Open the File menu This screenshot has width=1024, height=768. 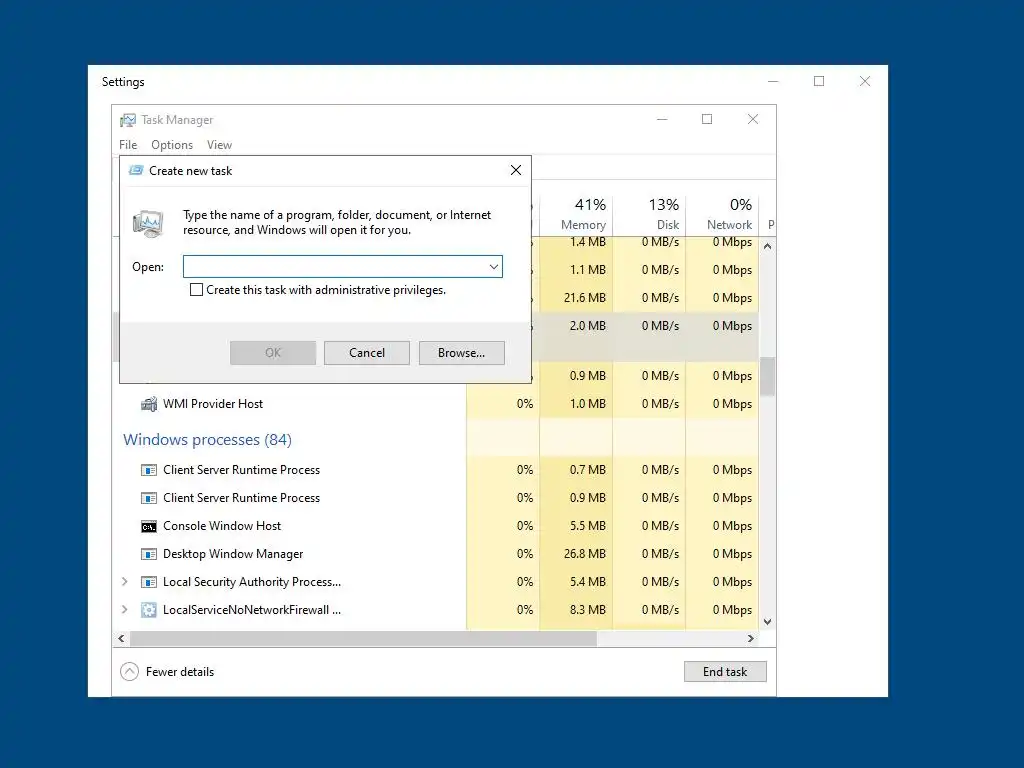coord(128,145)
